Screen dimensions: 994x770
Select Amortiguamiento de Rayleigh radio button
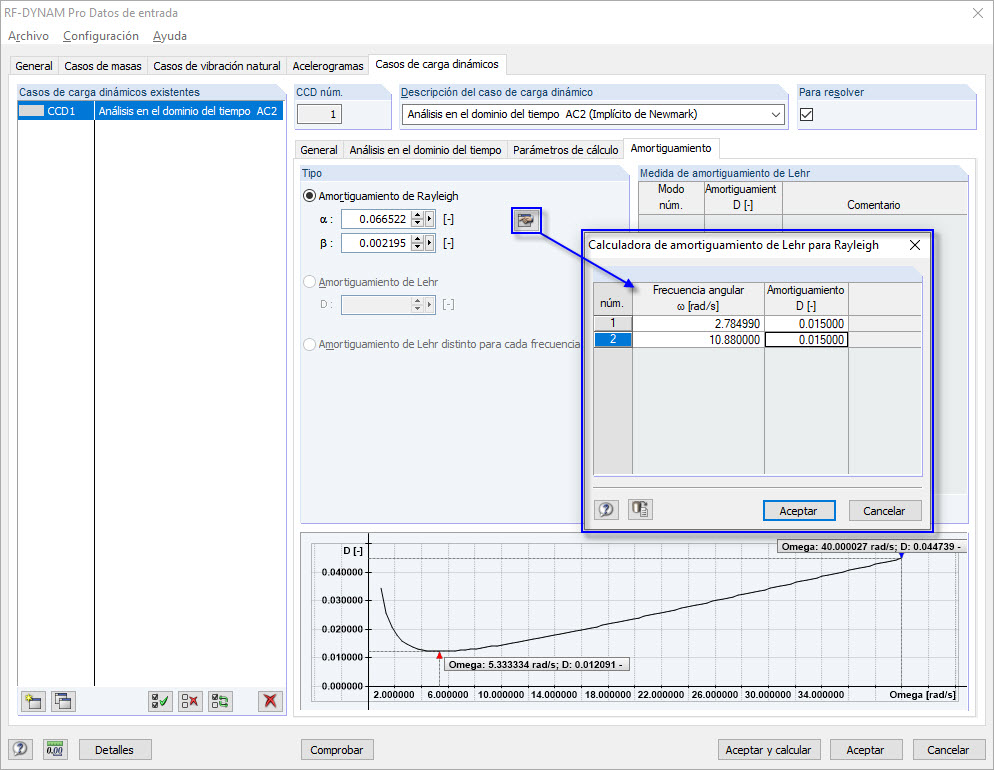[x=309, y=196]
